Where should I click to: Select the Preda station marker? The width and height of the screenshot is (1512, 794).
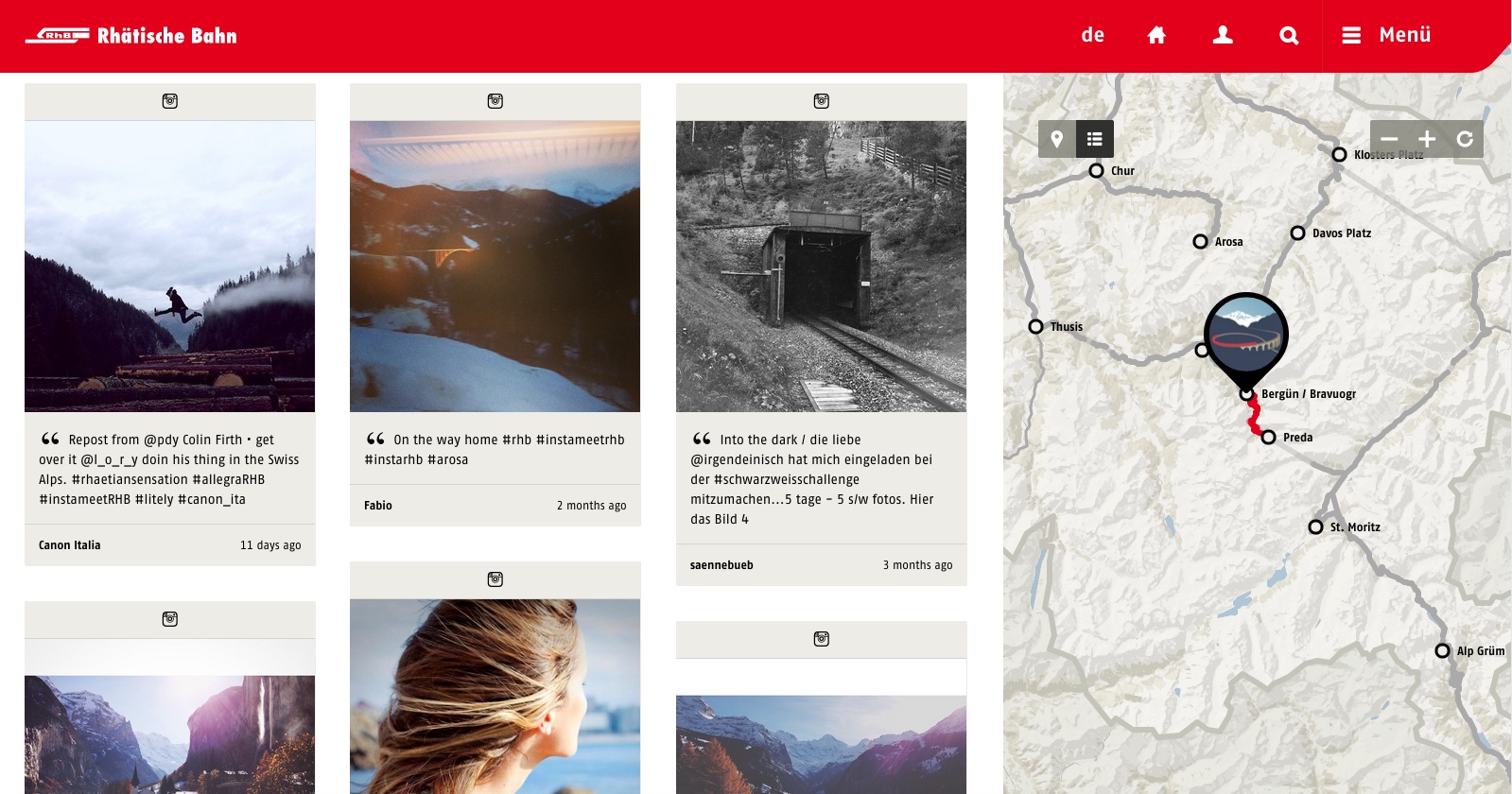[x=1268, y=438]
